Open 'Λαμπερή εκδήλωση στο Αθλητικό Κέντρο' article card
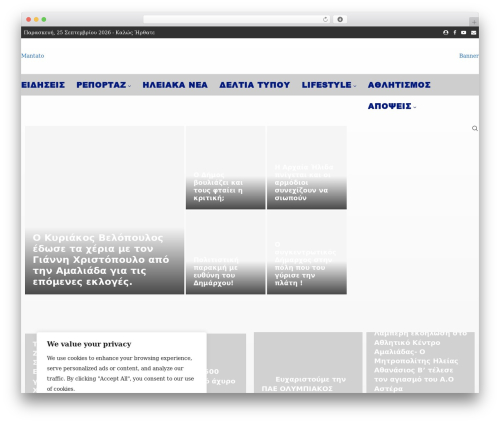This screenshot has height=423, width=500. tap(420, 363)
